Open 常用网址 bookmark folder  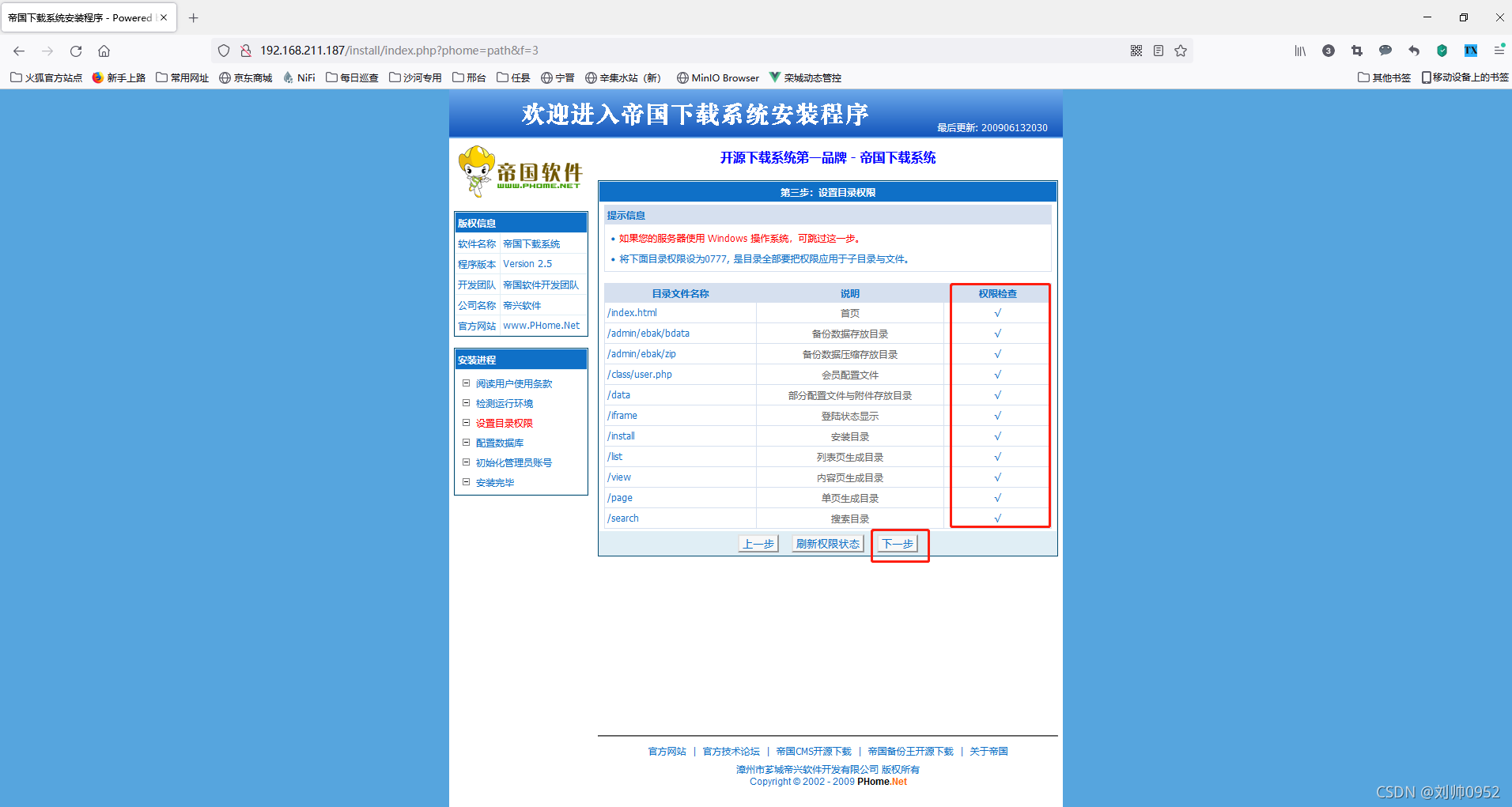click(x=183, y=77)
